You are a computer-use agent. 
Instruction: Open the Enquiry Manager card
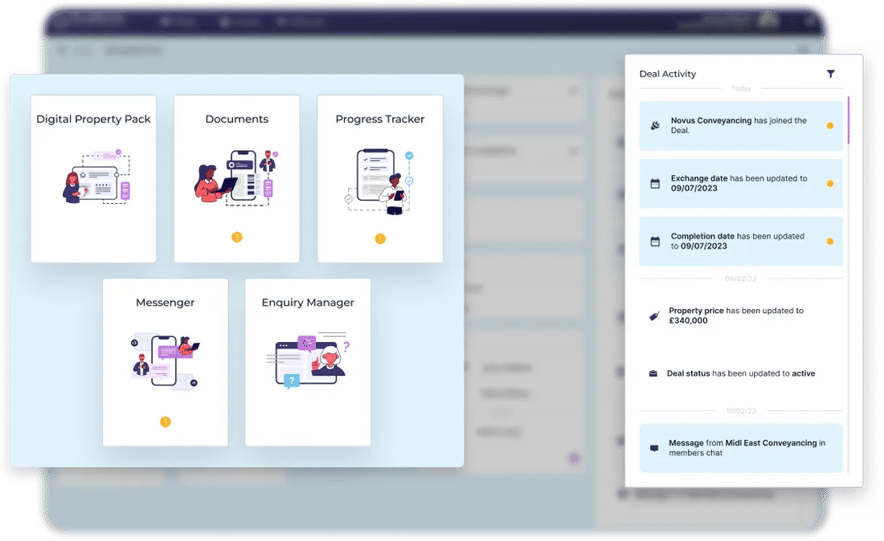coord(308,362)
